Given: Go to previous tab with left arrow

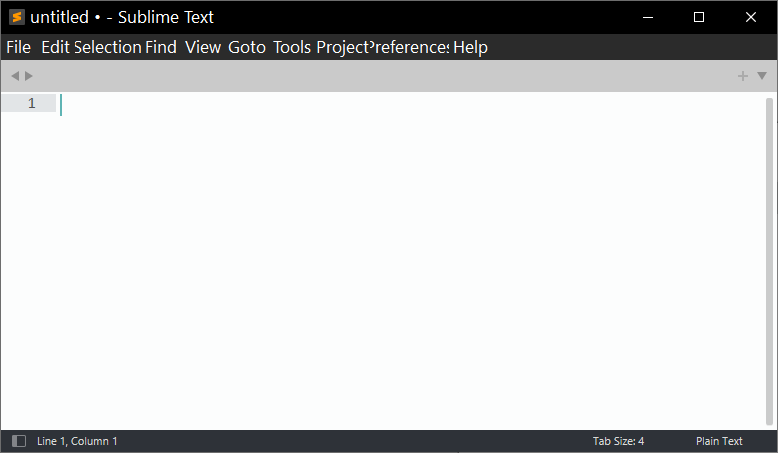Looking at the screenshot, I should (x=15, y=76).
